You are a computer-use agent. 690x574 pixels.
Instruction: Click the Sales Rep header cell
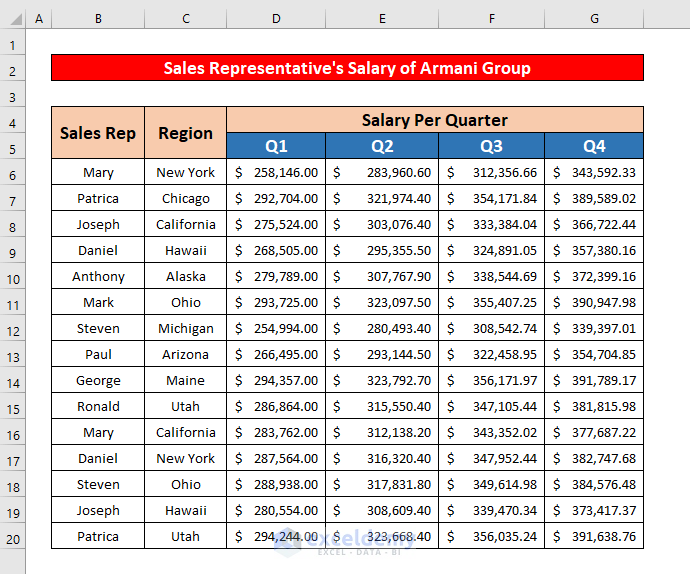pyautogui.click(x=98, y=133)
